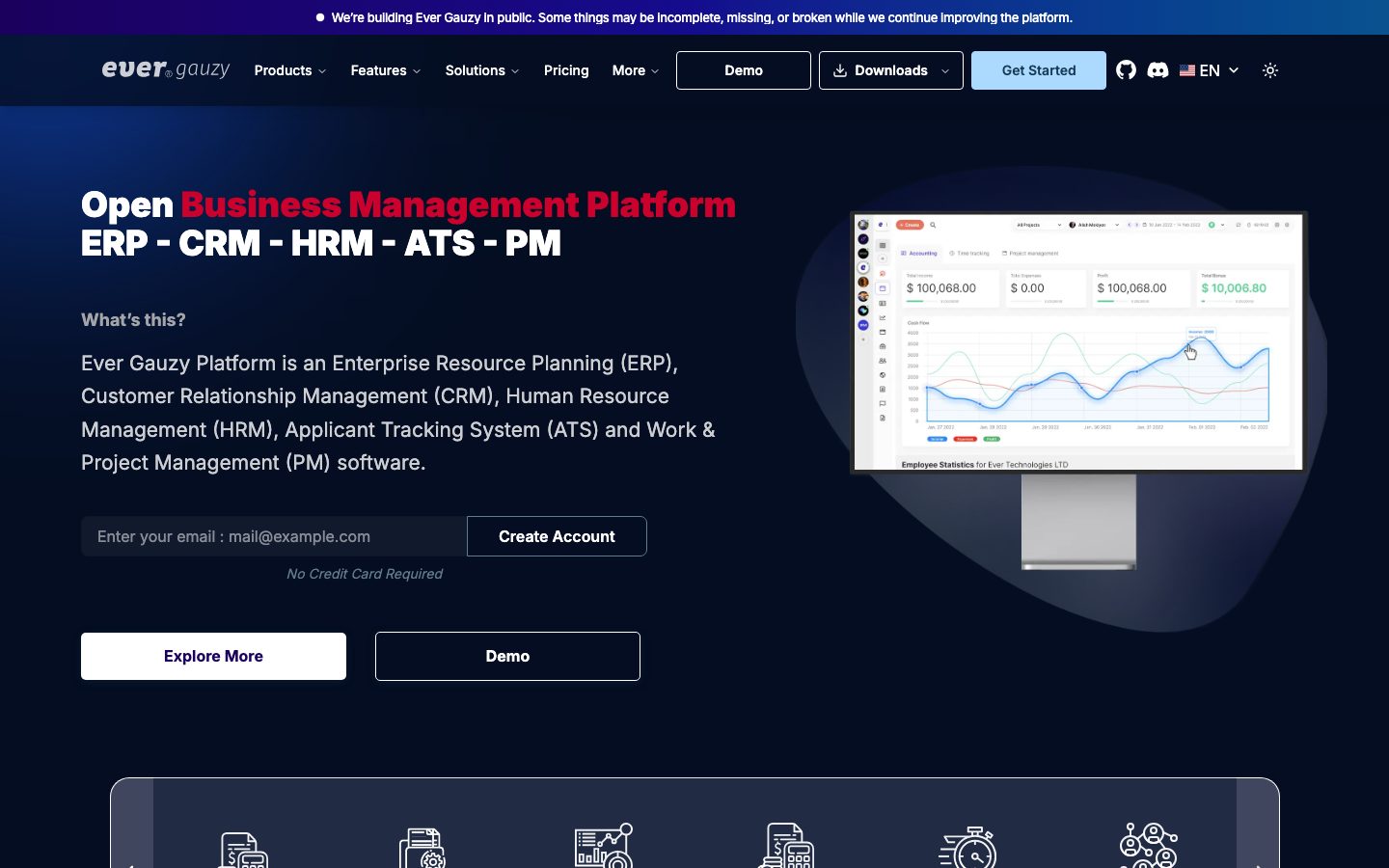1389x868 pixels.
Task: Open the Solutions dropdown
Action: pyautogui.click(x=482, y=70)
